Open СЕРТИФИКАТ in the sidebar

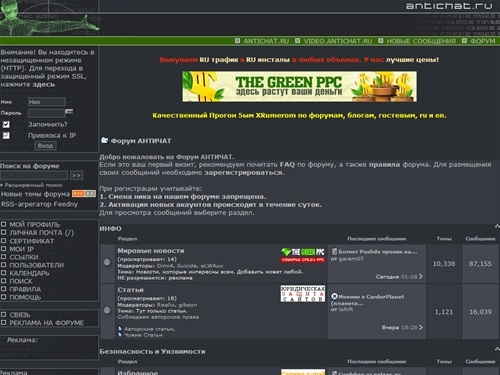[32, 241]
